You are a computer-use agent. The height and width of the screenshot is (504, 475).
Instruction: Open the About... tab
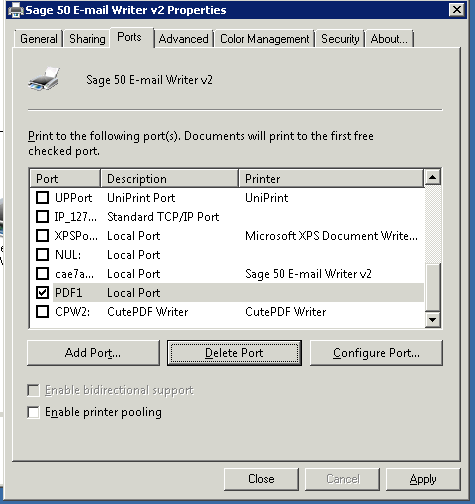pos(389,39)
